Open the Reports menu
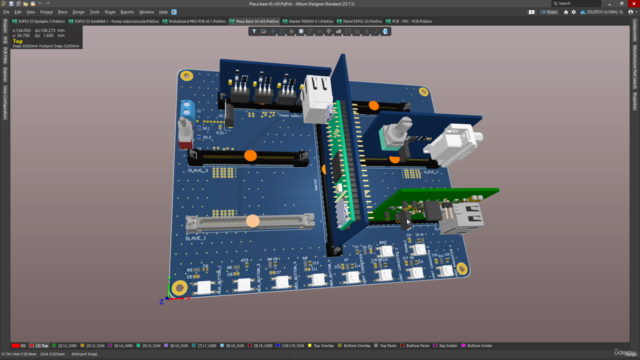 127,12
